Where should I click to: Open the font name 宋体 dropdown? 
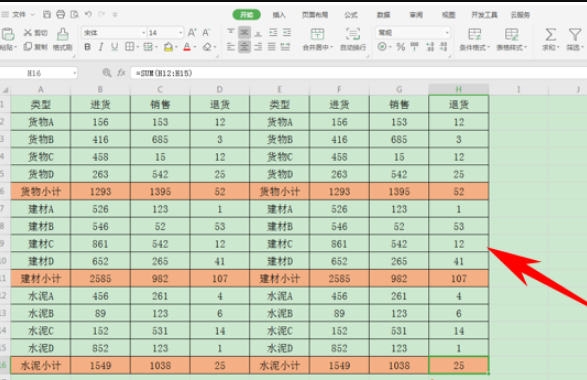coord(143,33)
